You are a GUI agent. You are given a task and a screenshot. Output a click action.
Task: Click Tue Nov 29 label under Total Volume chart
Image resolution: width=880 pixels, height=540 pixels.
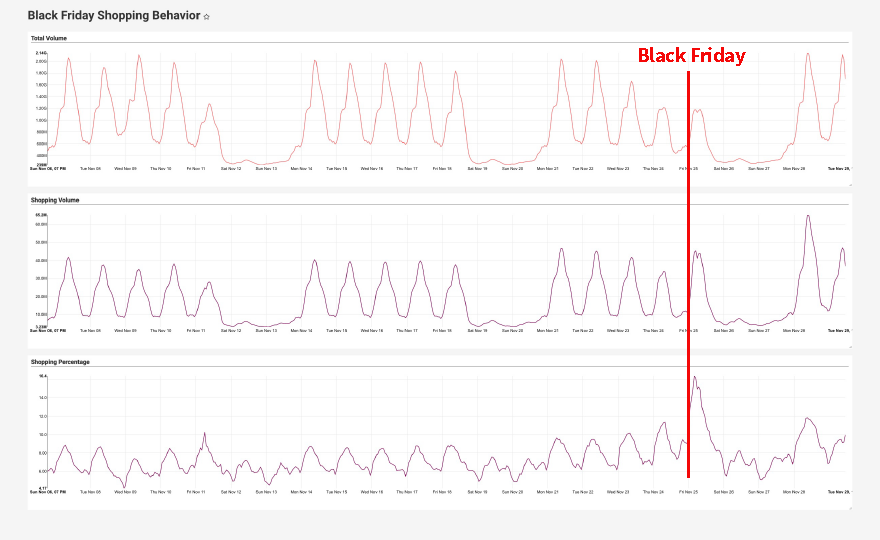coord(838,169)
